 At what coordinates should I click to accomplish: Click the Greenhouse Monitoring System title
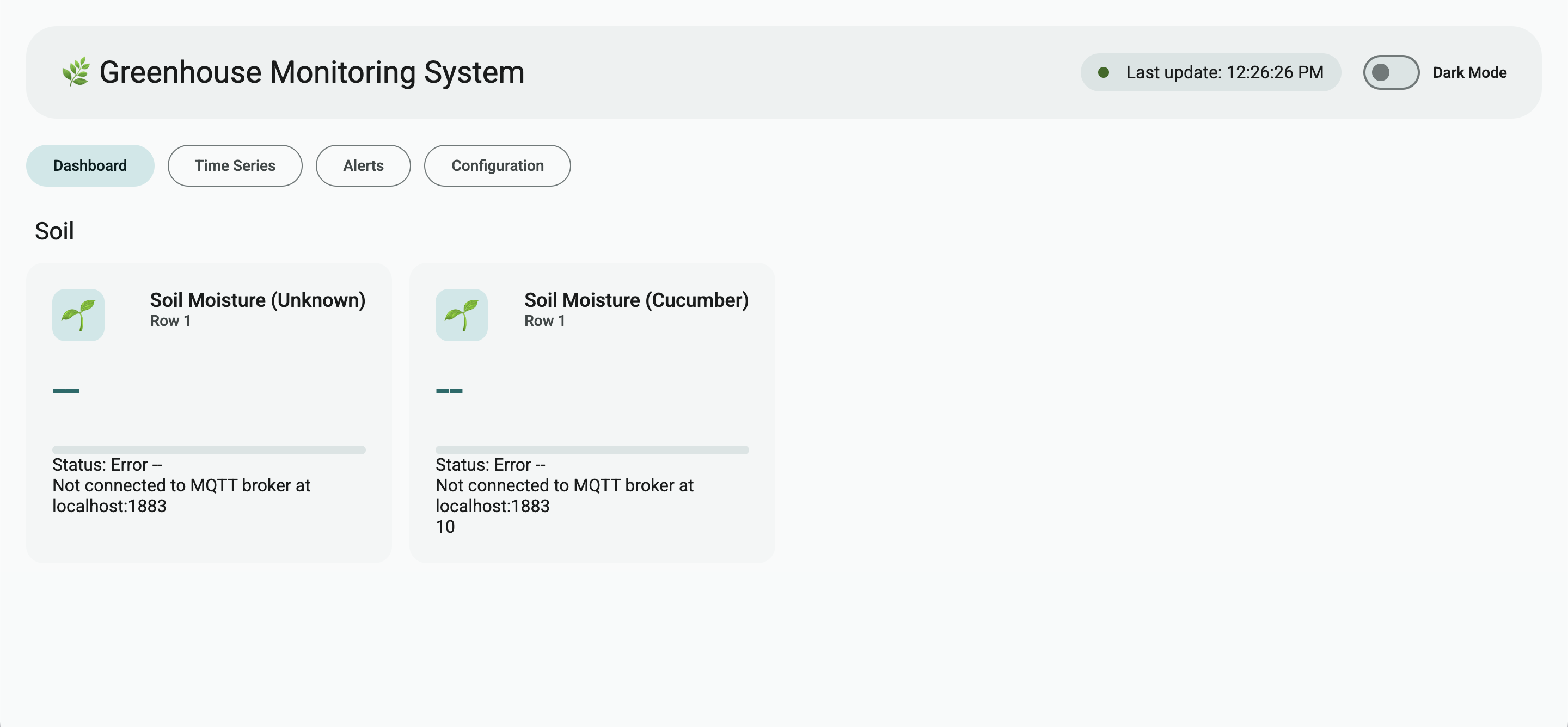click(311, 72)
